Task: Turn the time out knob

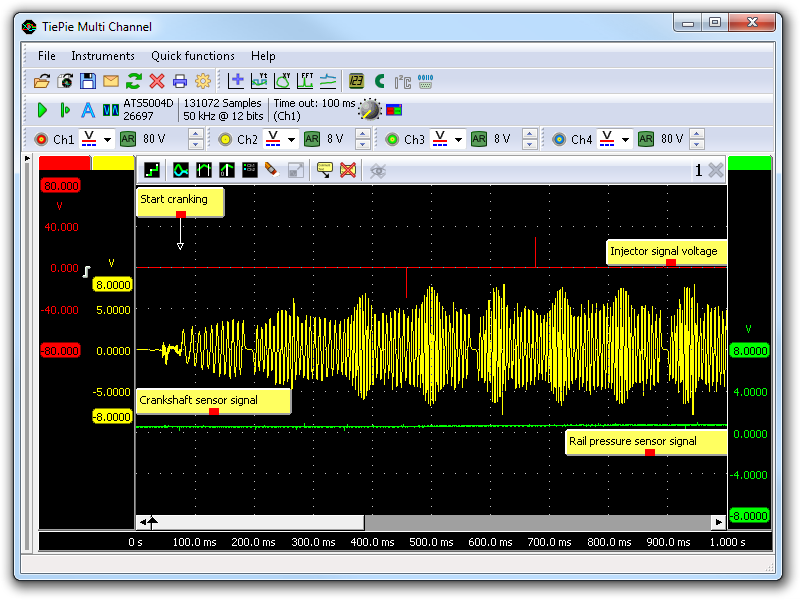Action: (370, 109)
